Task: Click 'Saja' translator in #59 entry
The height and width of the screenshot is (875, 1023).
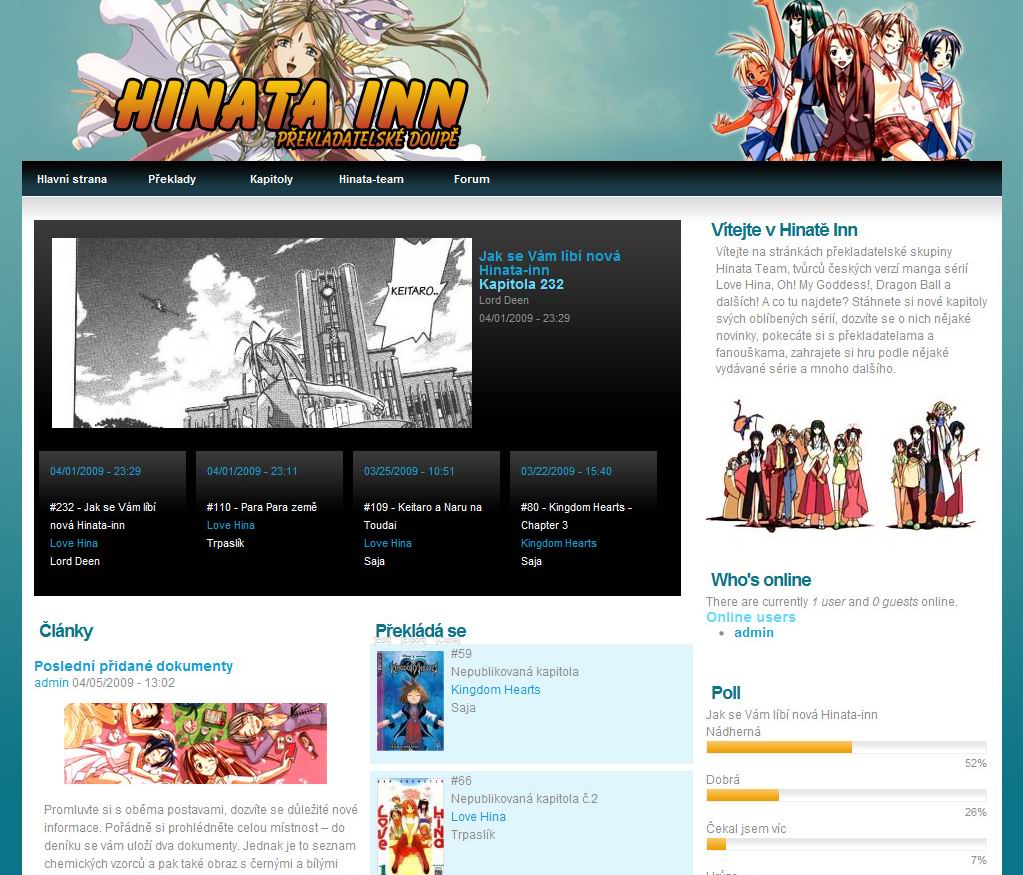Action: coord(463,707)
